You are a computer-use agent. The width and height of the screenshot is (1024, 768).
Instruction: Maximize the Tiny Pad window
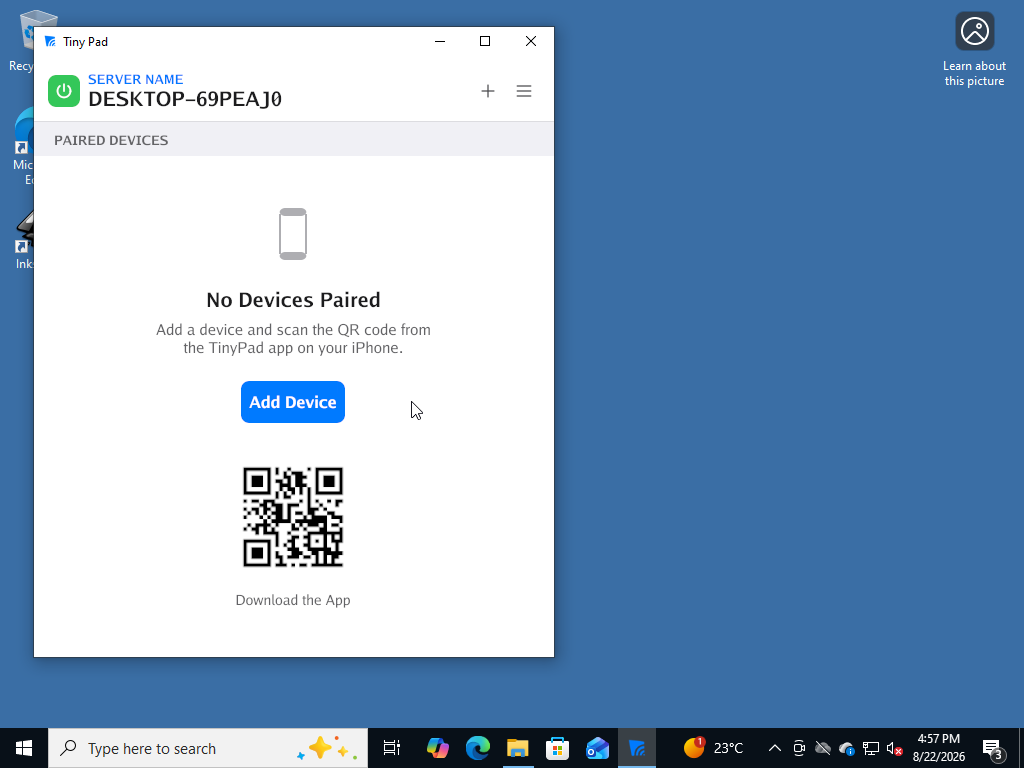point(485,41)
